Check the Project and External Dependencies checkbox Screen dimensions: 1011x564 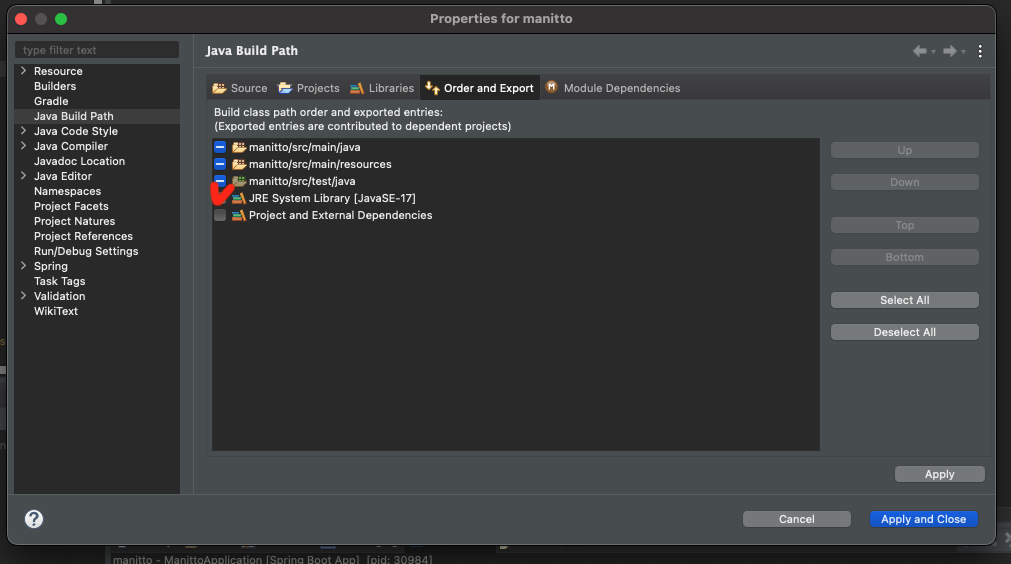tap(220, 215)
